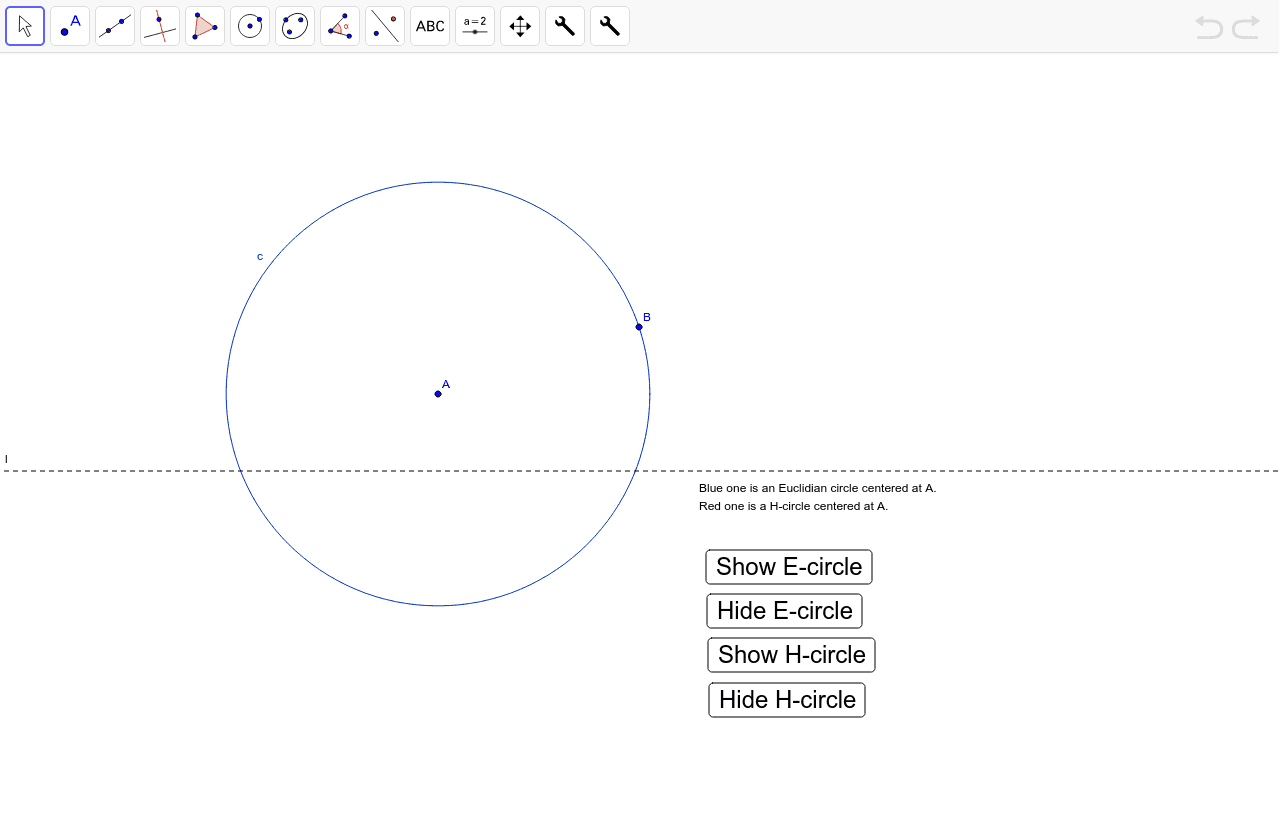1280x822 pixels.
Task: Select the last wrench custom tool
Action: pyautogui.click(x=610, y=26)
